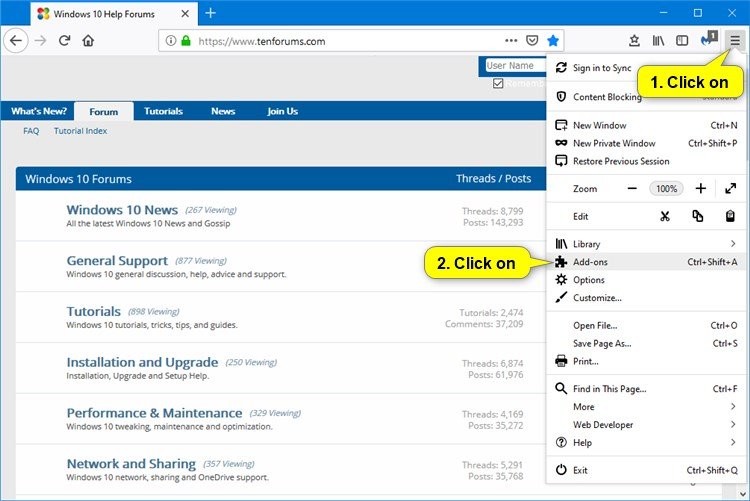Open Add-ons menu item

tap(647, 262)
